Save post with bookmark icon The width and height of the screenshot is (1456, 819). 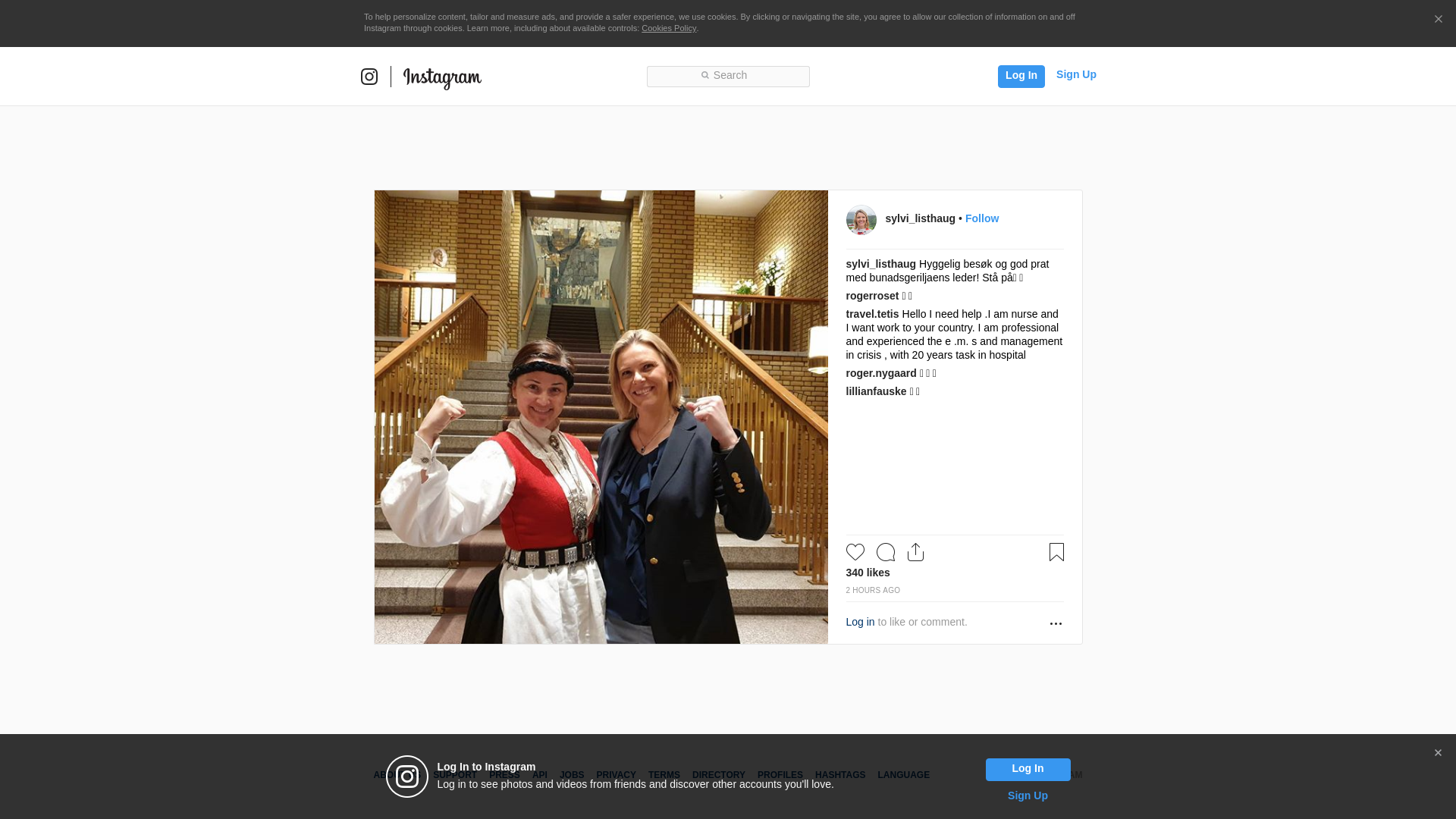click(1056, 552)
